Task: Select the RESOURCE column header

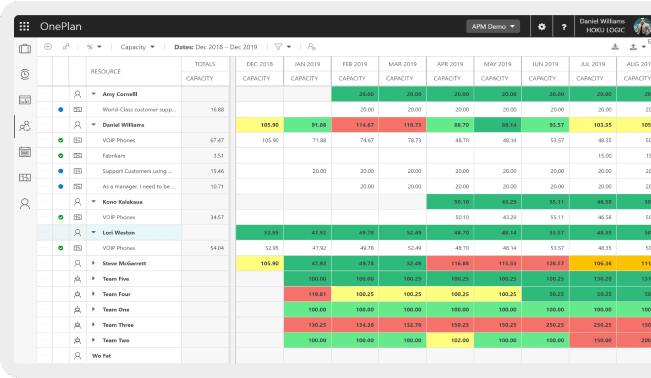Action: click(x=134, y=71)
